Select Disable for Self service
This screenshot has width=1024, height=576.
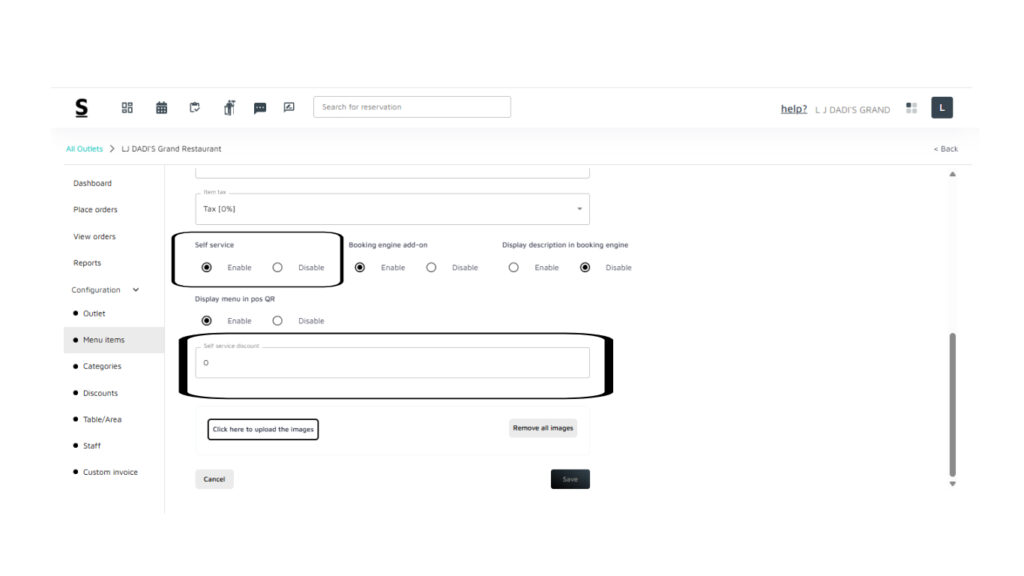[278, 268]
